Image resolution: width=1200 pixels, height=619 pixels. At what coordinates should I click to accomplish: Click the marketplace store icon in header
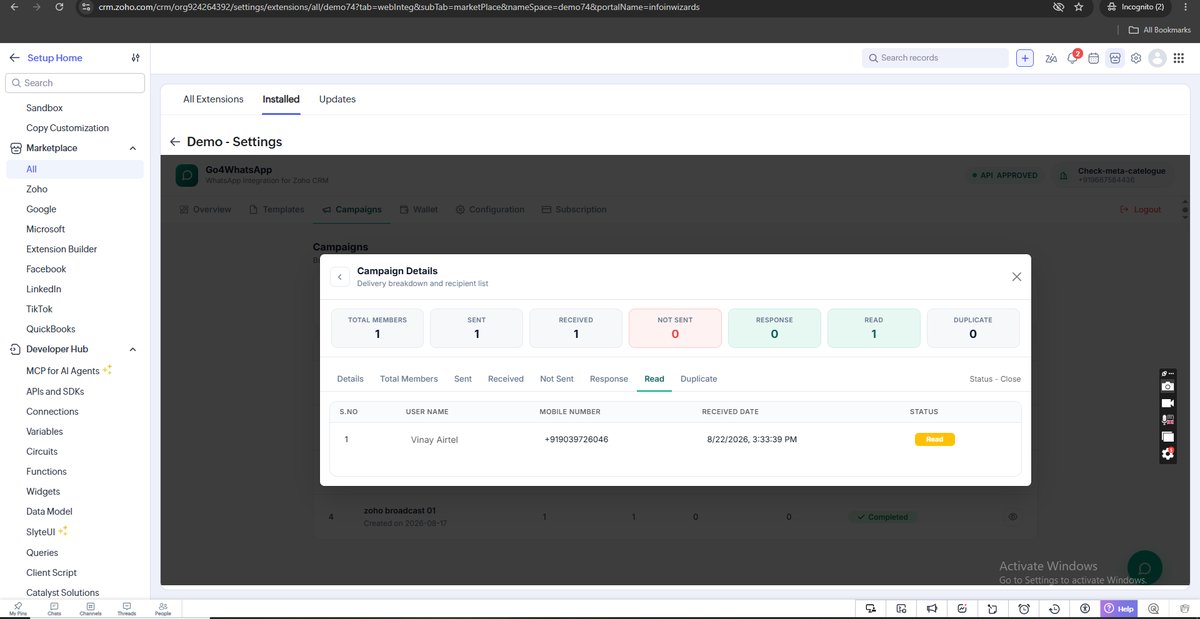point(1115,58)
